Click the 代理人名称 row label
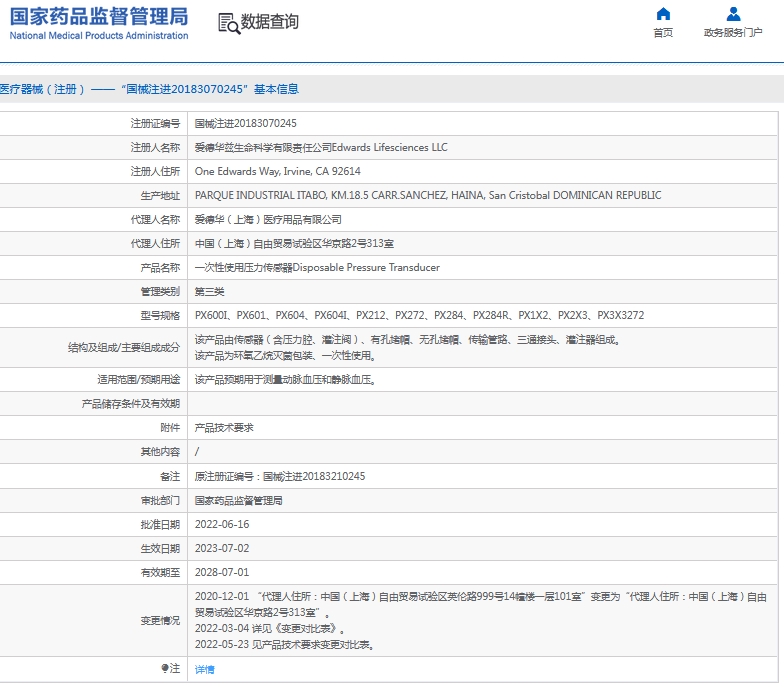This screenshot has width=784, height=687. [x=155, y=220]
